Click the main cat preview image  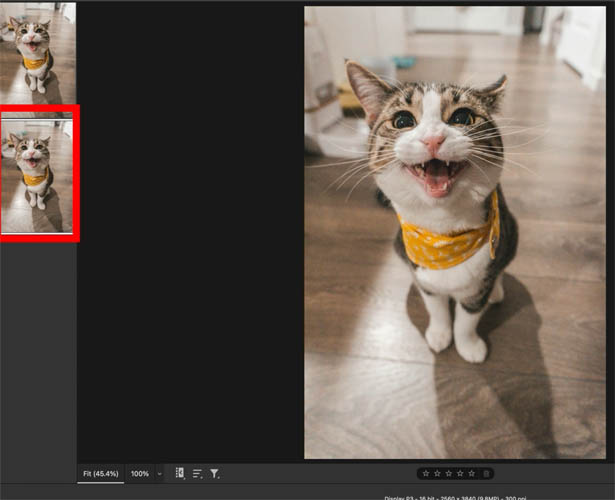click(455, 232)
